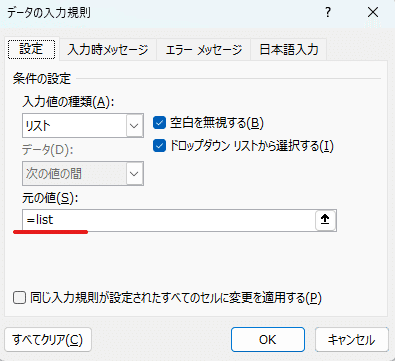Viewport: 395px width, 361px height.
Task: Click the リスト combo box
Action: coord(83,126)
